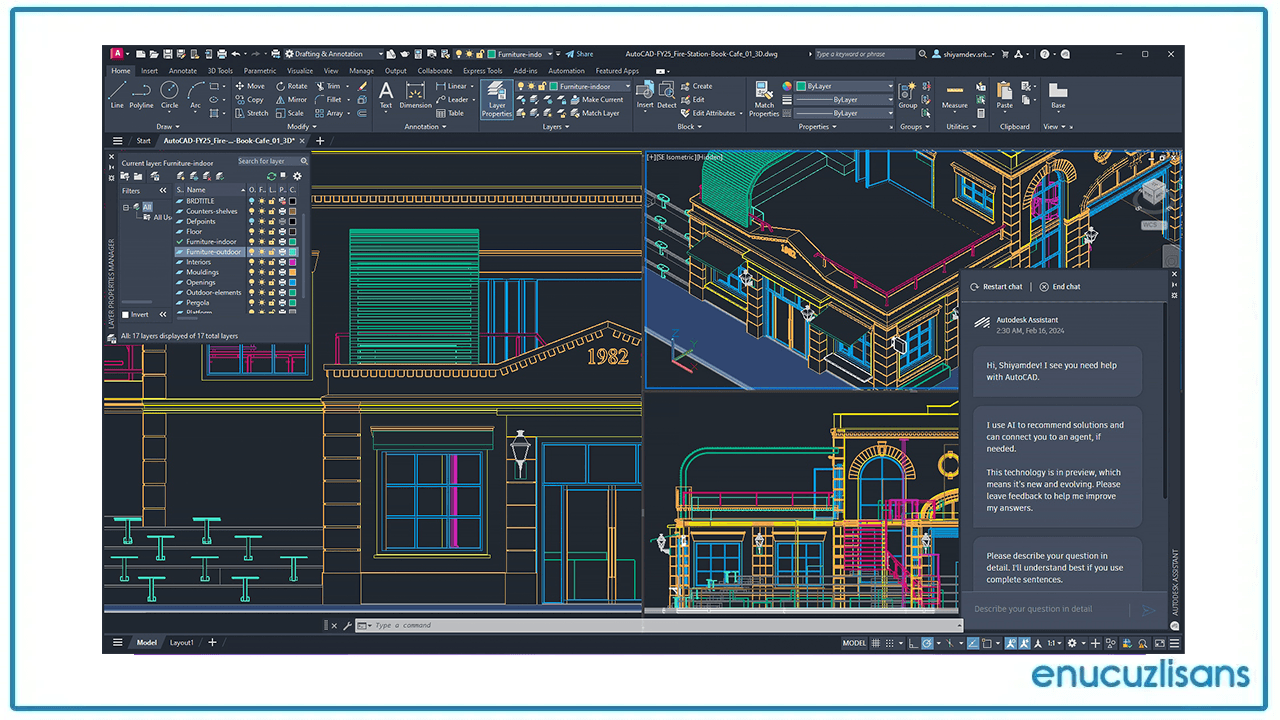Screen dimensions: 1280x720
Task: Freeze the Outdoor-elements layer
Action: tap(262, 292)
